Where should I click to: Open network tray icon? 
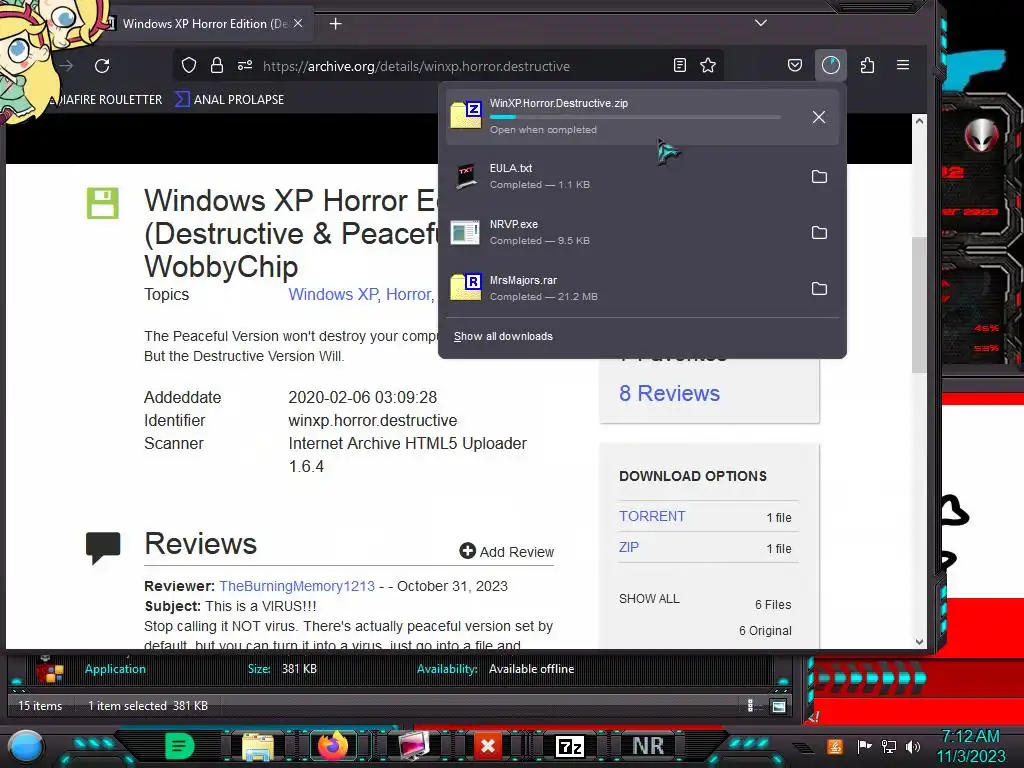coord(889,746)
